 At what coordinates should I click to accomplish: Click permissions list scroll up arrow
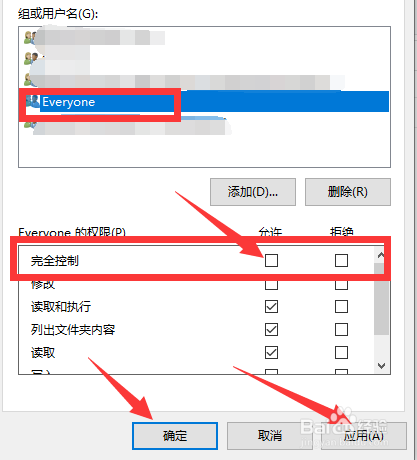click(381, 256)
